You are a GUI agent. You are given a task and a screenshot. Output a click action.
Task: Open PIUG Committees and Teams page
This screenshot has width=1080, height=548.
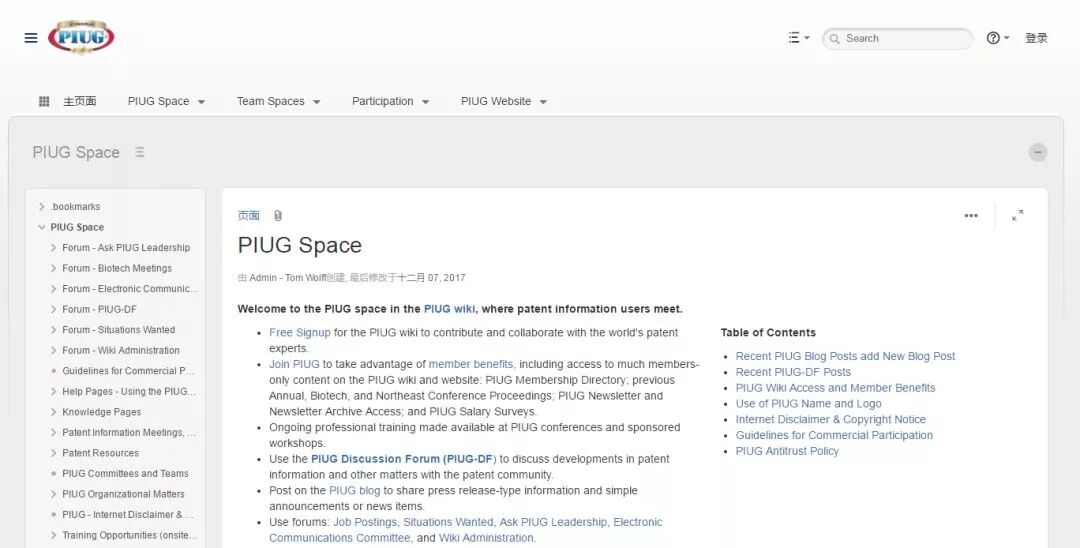click(125, 474)
